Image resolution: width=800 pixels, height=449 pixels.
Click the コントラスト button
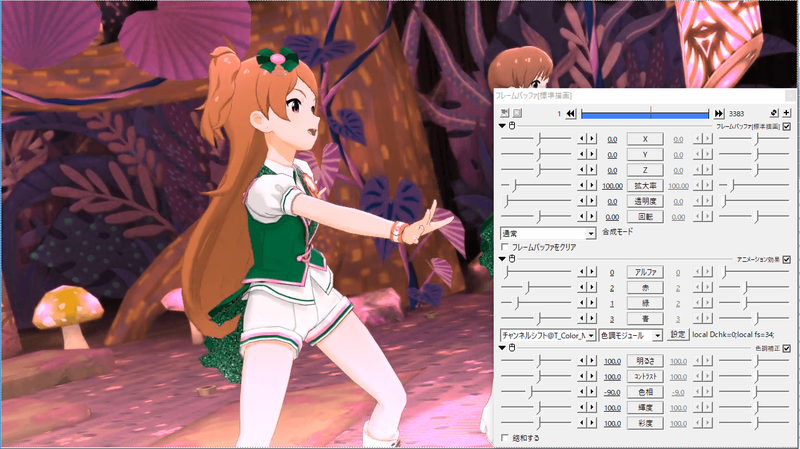coord(645,376)
